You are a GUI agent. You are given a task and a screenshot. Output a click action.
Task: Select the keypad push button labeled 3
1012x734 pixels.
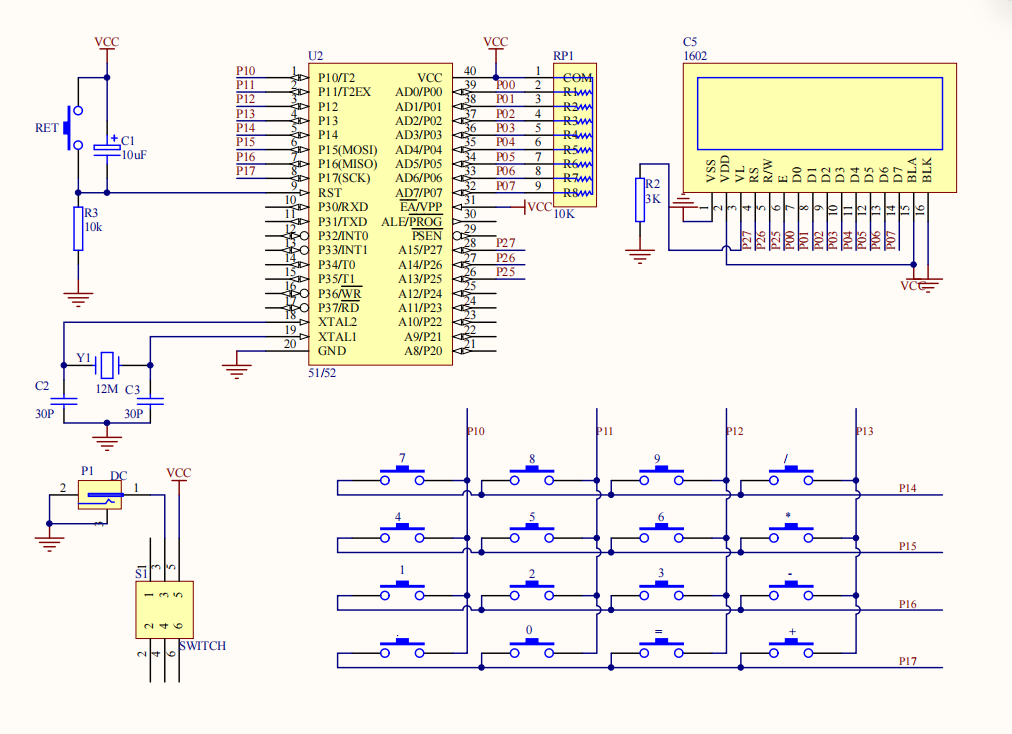point(662,591)
